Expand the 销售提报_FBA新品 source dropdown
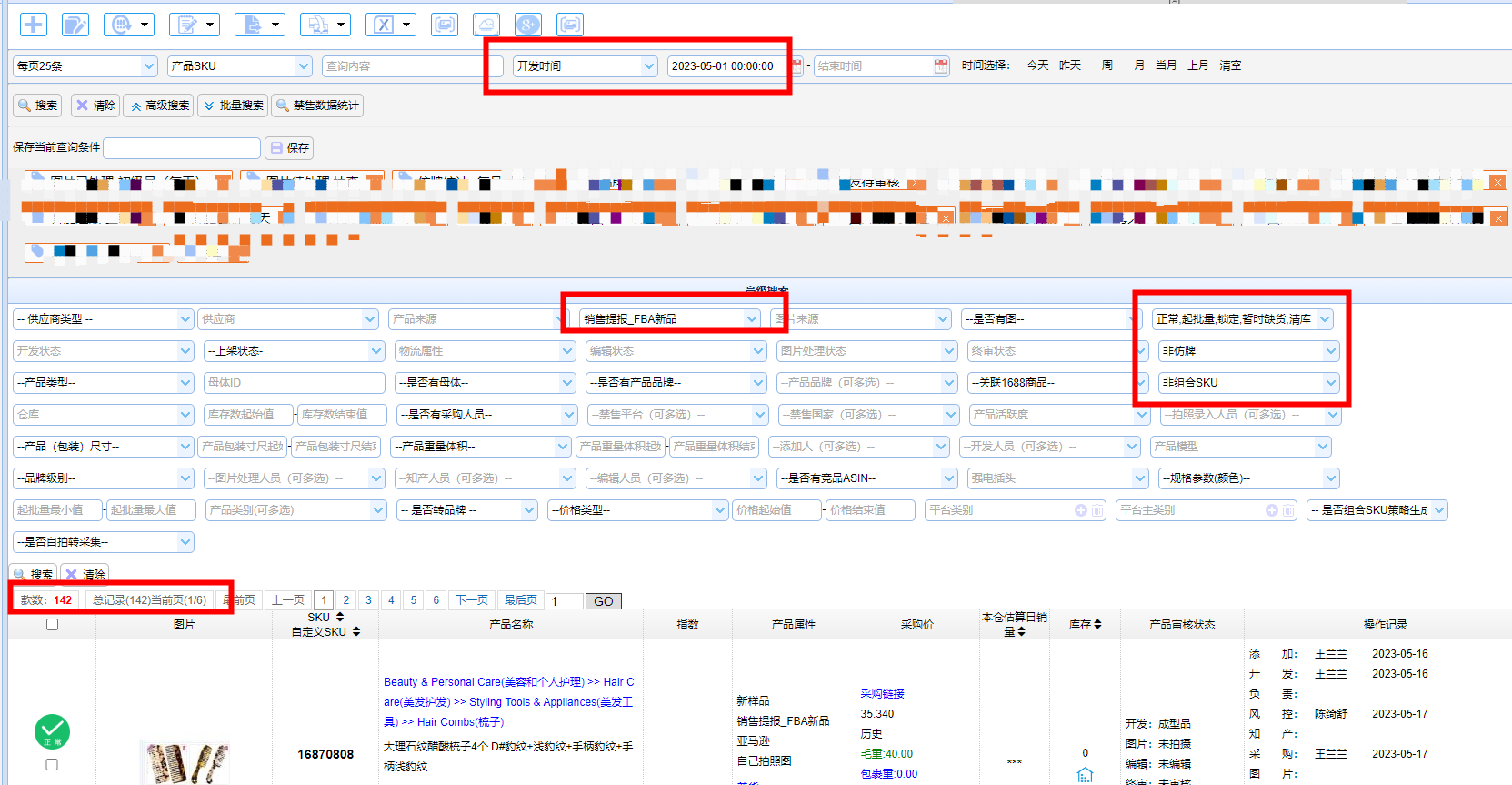1512x785 pixels. [x=670, y=318]
